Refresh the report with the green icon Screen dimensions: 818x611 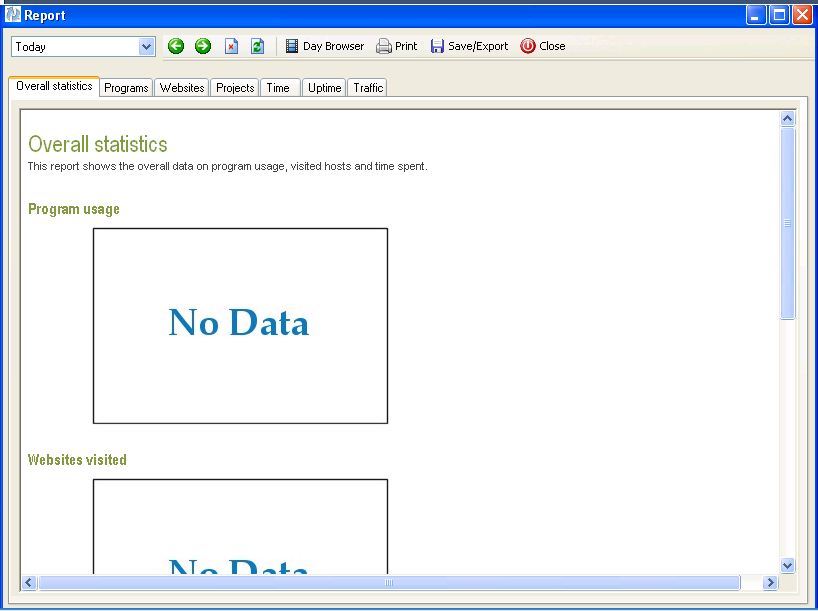(x=257, y=46)
